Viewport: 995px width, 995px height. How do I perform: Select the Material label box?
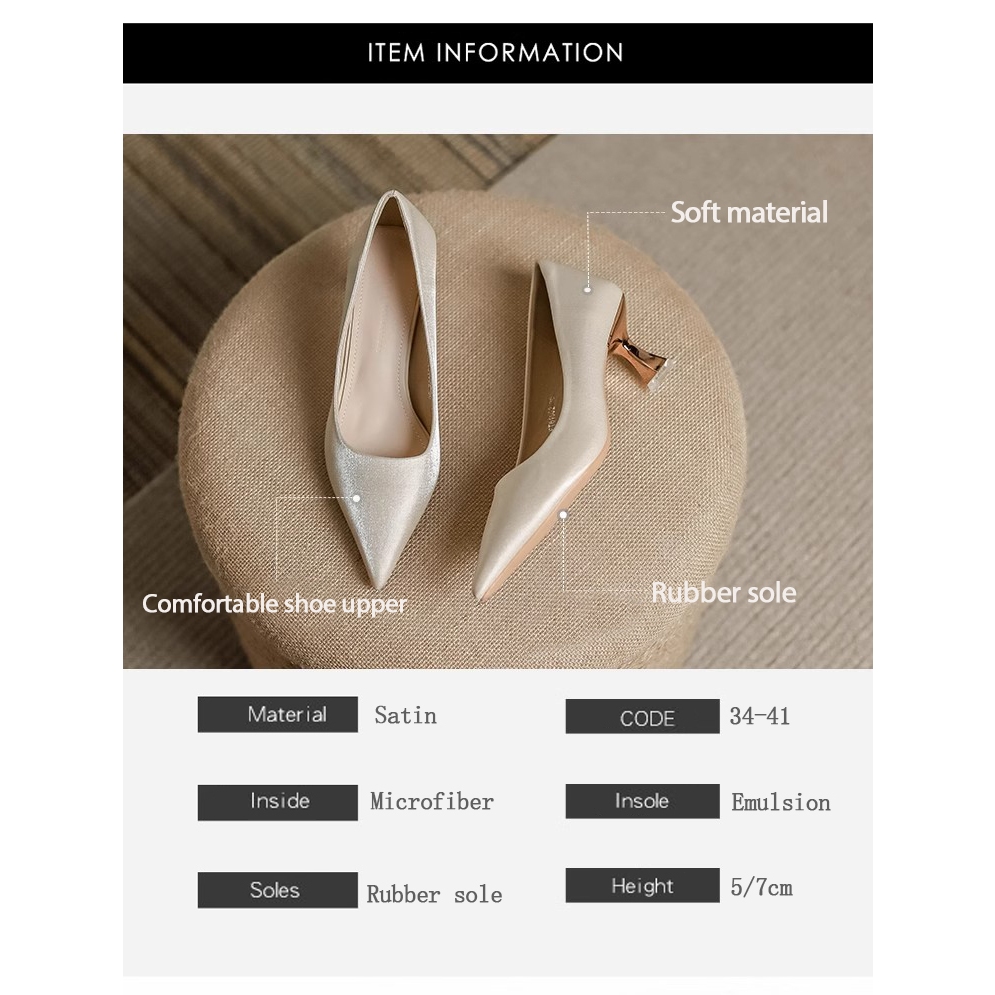[x=277, y=715]
